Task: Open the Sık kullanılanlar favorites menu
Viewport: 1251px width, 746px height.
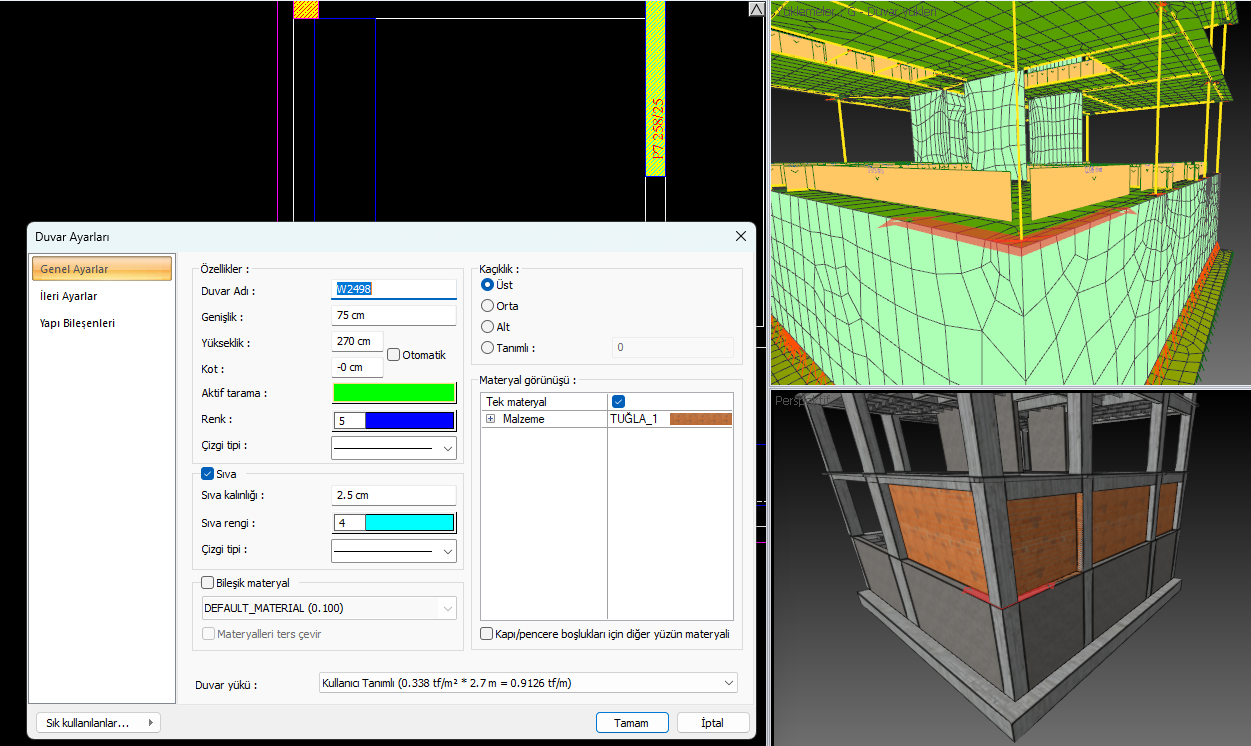Action: coord(97,723)
